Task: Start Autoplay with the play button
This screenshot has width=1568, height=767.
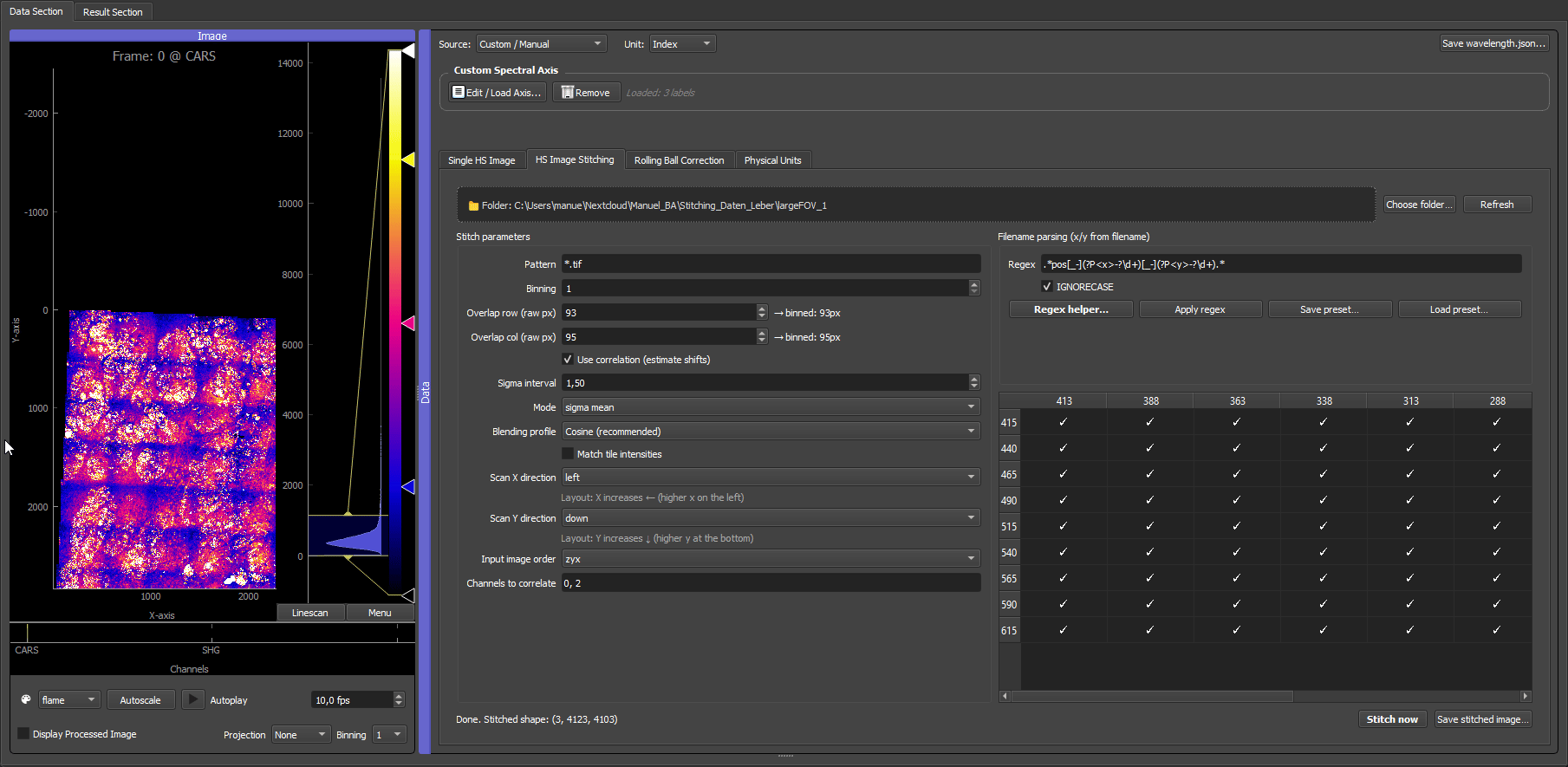Action: coord(192,699)
